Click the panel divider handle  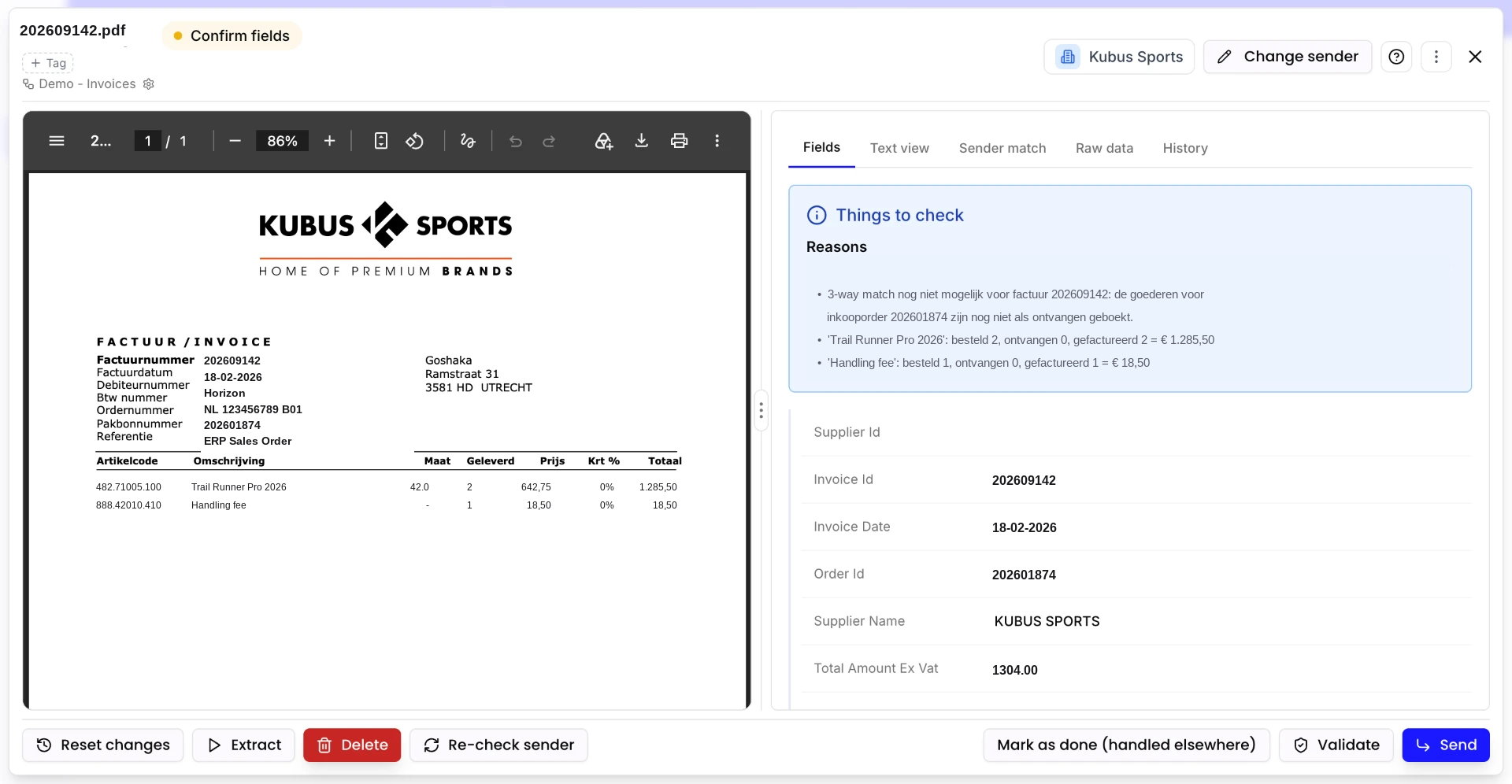[x=761, y=410]
